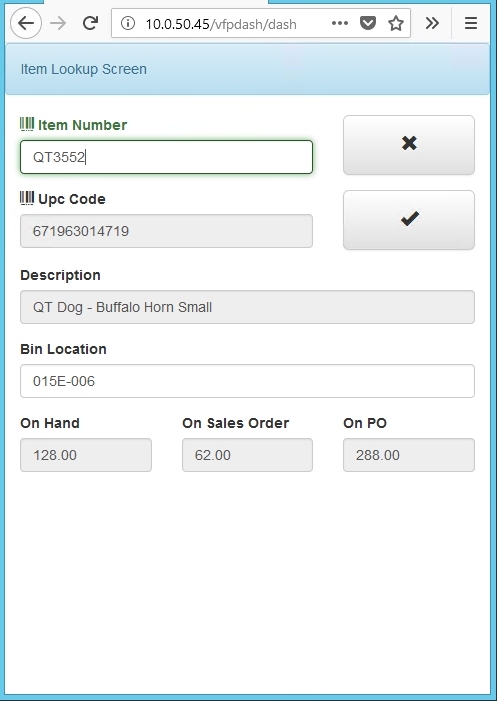Open the site information icon in address bar
The height and width of the screenshot is (701, 497).
pos(128,23)
